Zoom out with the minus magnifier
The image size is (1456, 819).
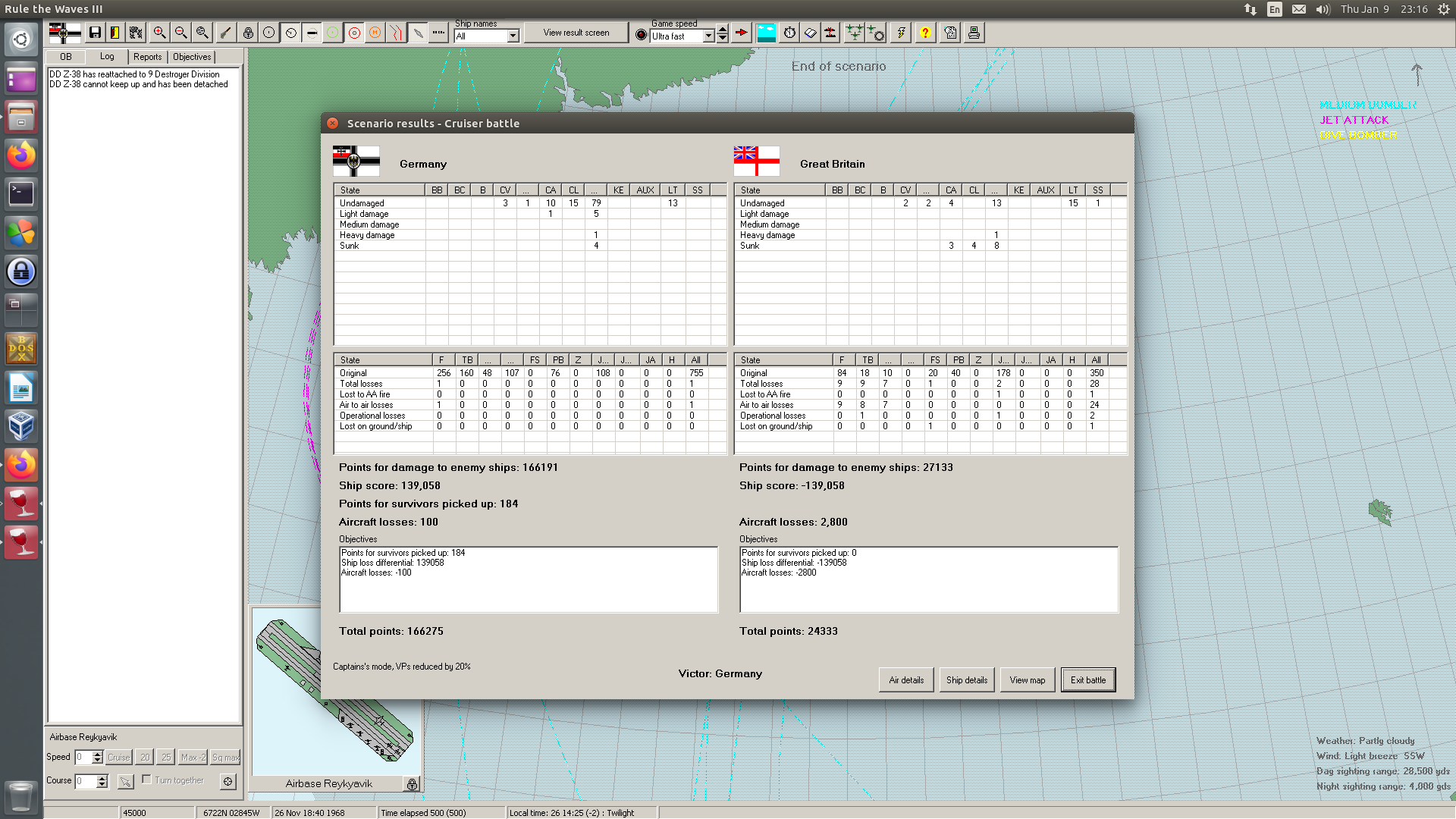(x=180, y=33)
